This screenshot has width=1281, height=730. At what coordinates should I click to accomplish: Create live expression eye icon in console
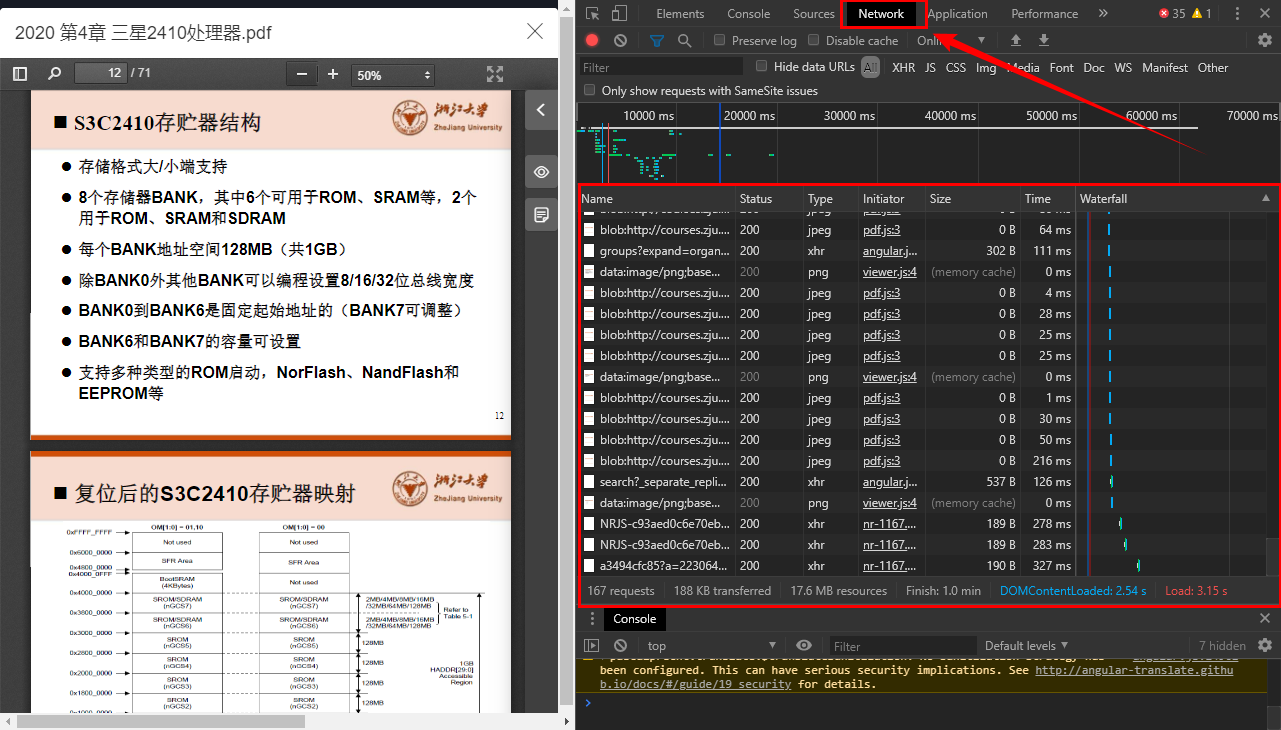click(804, 645)
